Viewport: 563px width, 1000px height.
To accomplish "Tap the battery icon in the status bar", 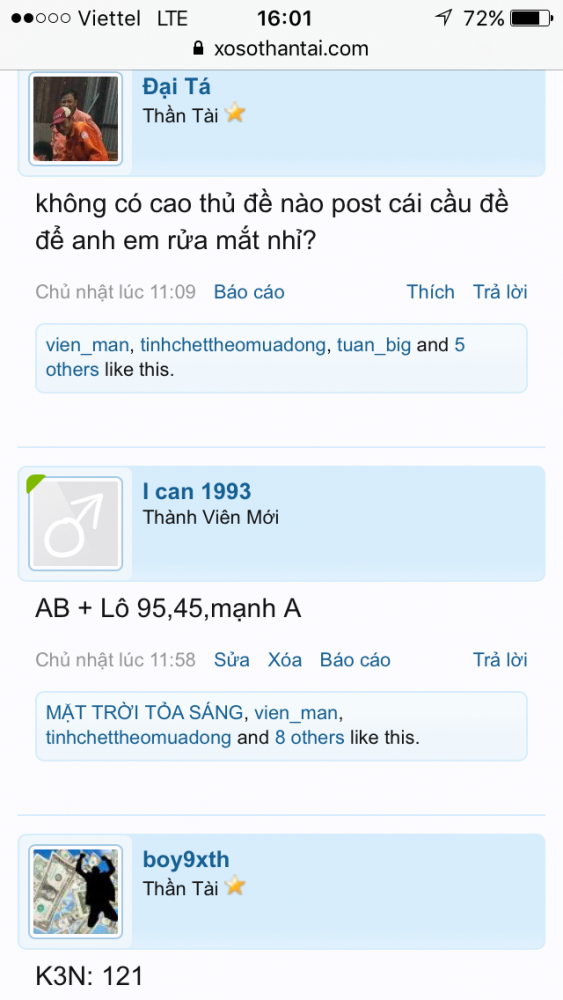I will point(532,18).
